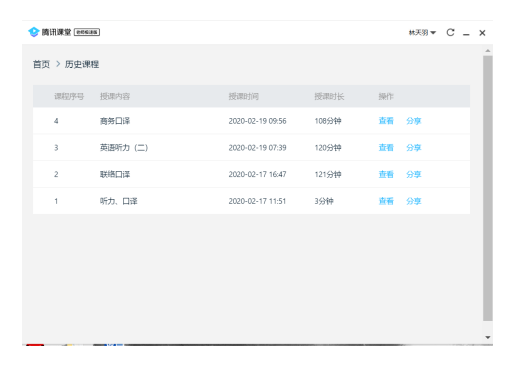The width and height of the screenshot is (514, 373).
Task: Click time 2020-02-19 09:56
Action: (257, 121)
